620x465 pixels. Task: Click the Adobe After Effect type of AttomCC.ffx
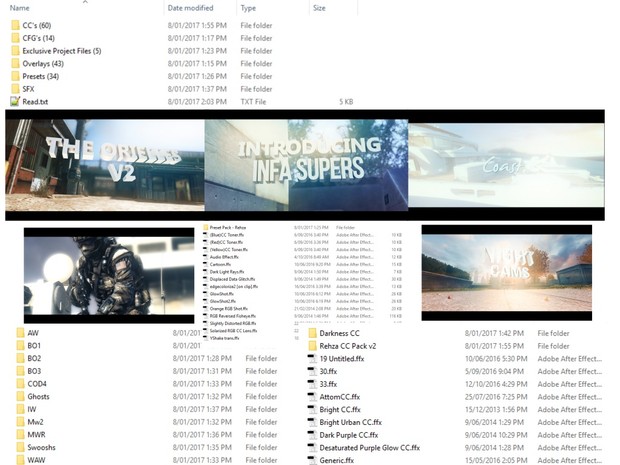click(x=570, y=397)
